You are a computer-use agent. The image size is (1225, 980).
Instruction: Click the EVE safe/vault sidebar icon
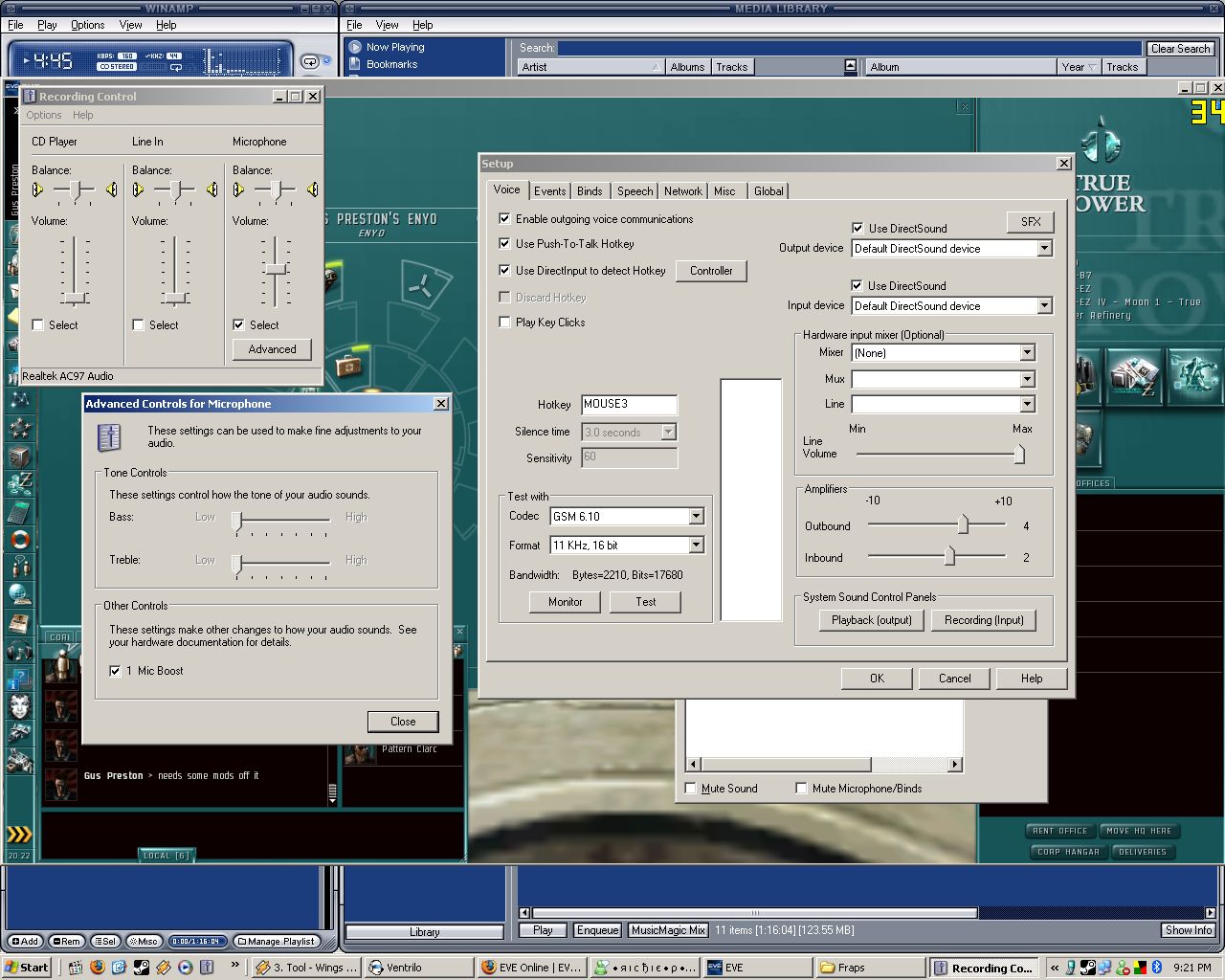pos(19,457)
